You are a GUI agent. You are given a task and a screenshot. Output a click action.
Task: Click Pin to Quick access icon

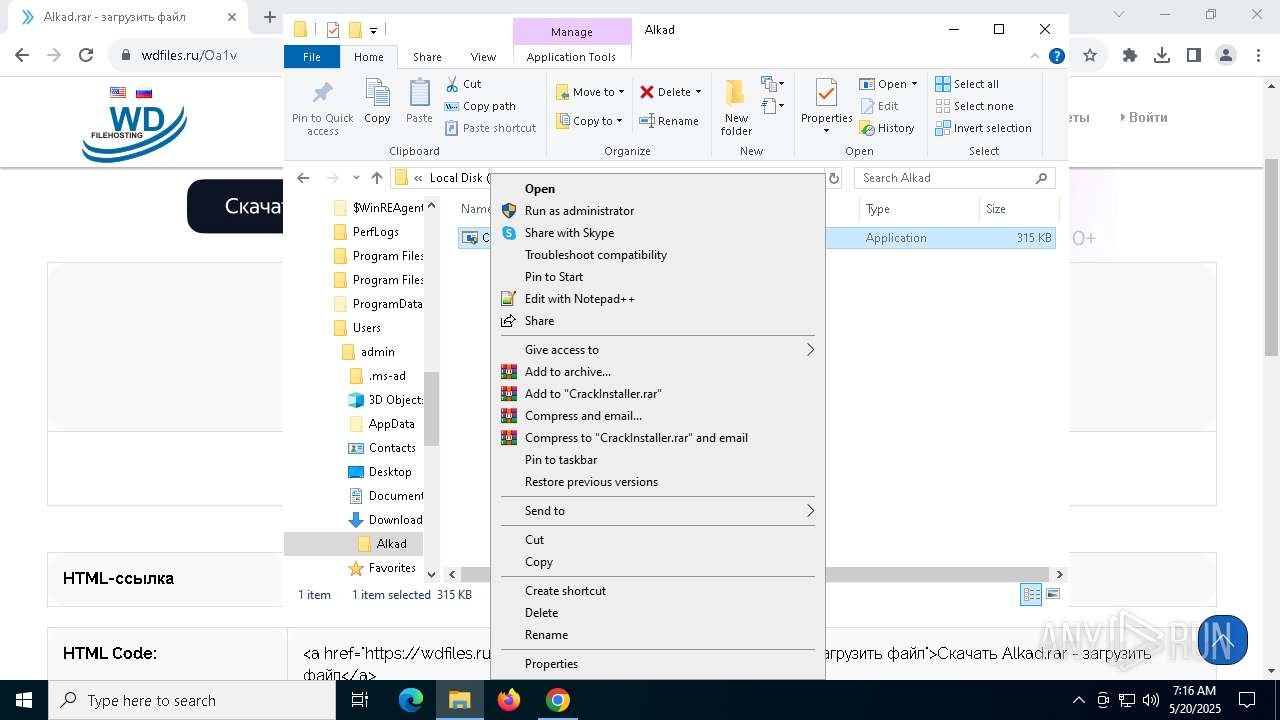(322, 107)
